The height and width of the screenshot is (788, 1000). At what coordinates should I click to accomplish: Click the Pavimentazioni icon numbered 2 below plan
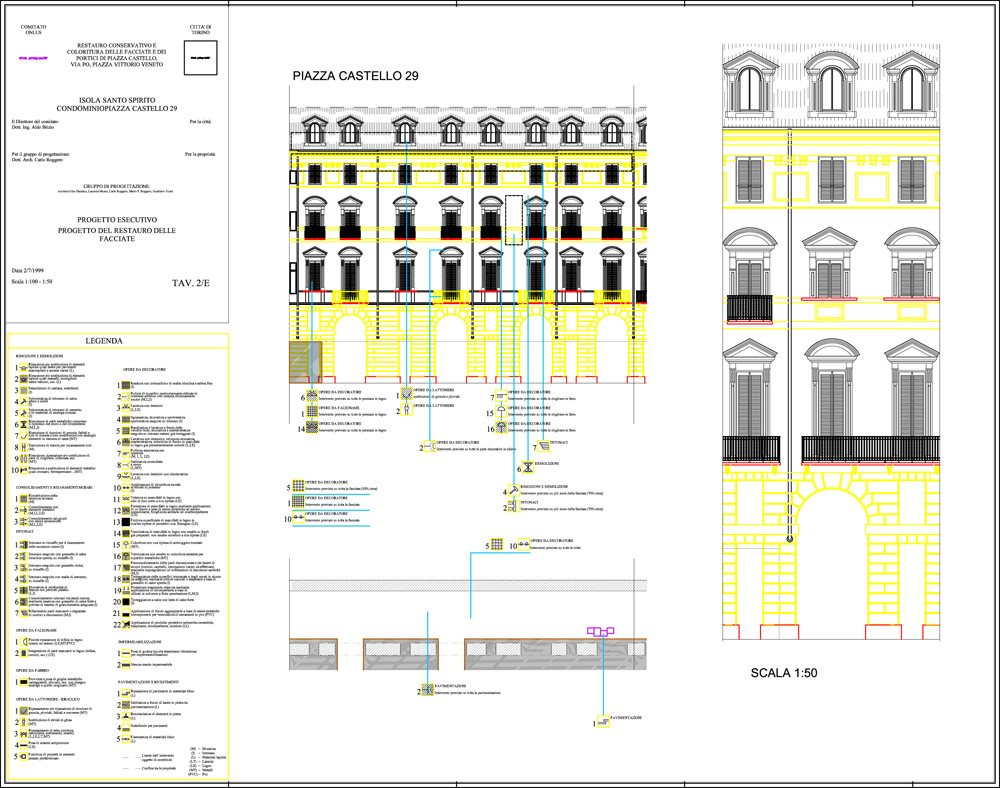[x=427, y=689]
